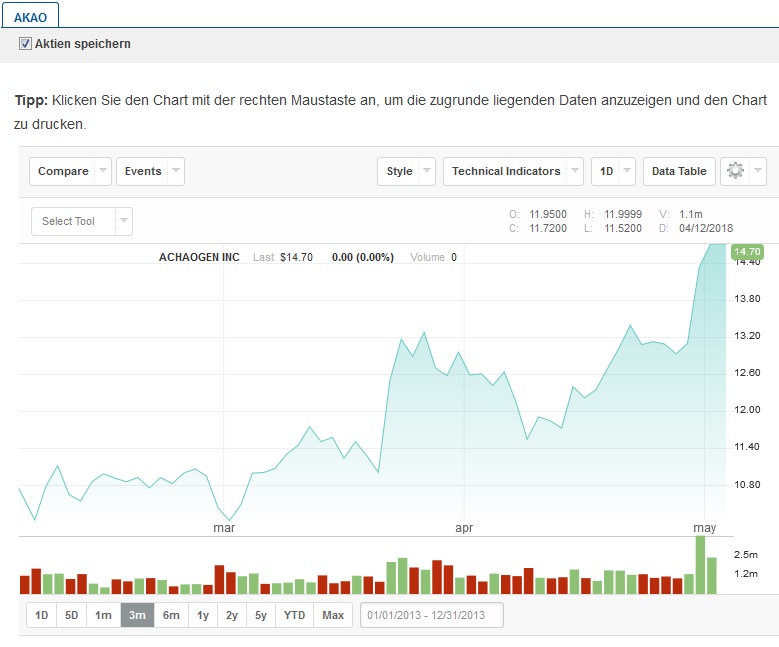Switch chart to 1y range
This screenshot has width=779, height=647.
click(203, 615)
